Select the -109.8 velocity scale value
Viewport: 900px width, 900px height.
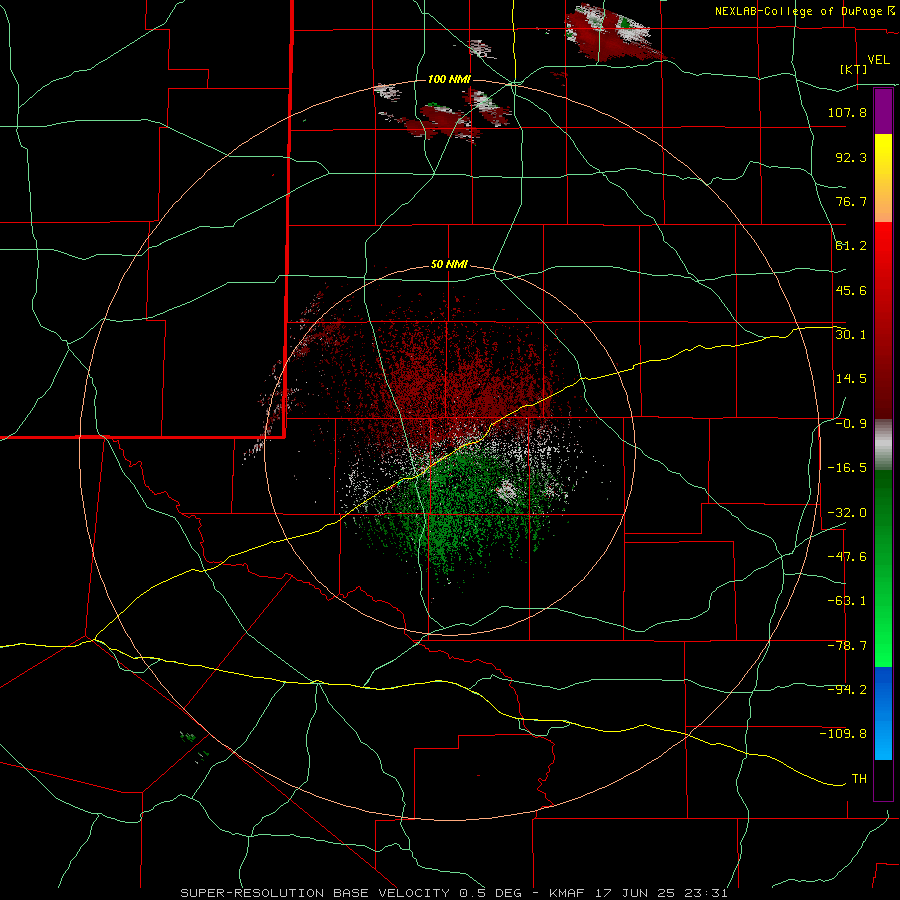click(843, 734)
